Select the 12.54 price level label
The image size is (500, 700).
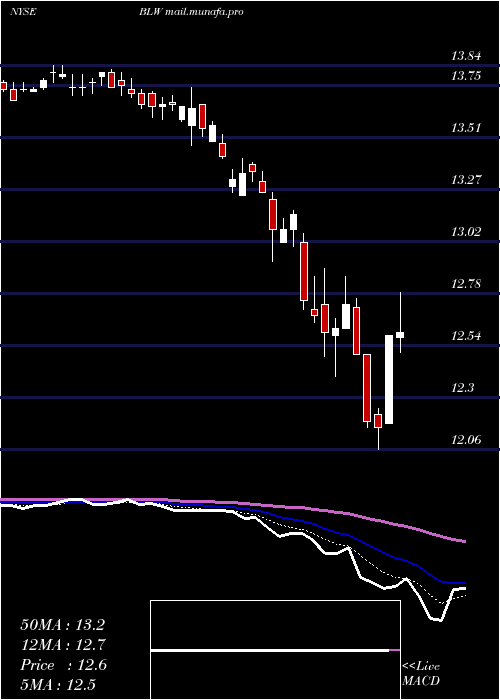tap(466, 336)
